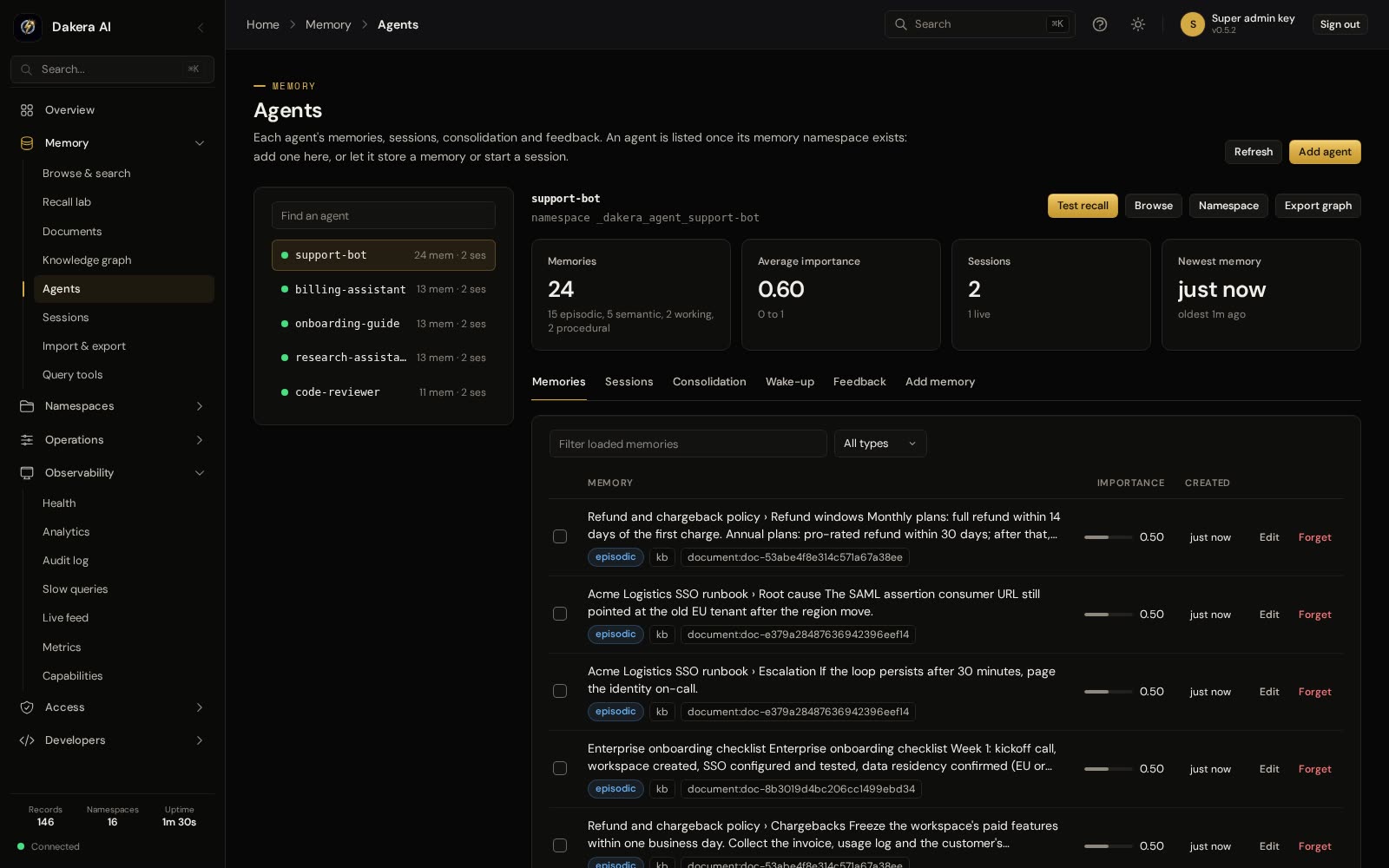The width and height of the screenshot is (1389, 868).
Task: Collapse the sidebar with the arrow icon
Action: [201, 28]
